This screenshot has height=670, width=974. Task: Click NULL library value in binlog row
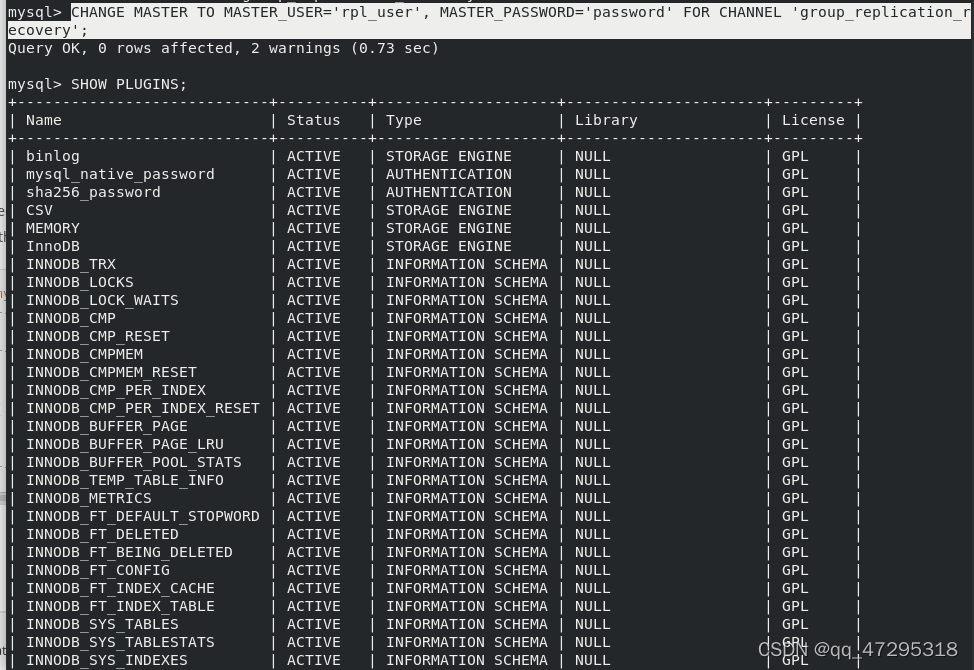tap(593, 156)
